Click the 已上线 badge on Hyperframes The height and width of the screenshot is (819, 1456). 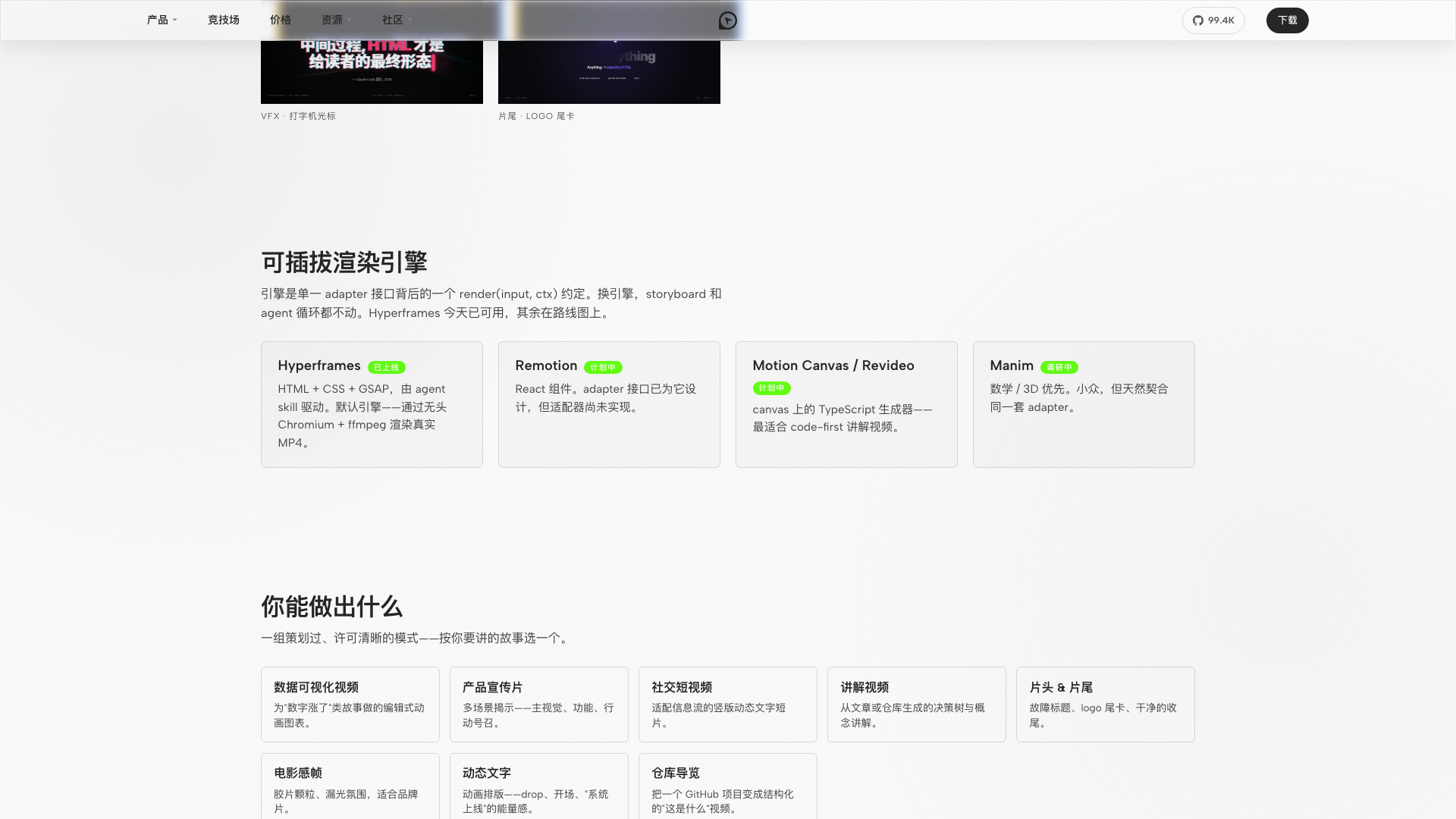(x=387, y=367)
